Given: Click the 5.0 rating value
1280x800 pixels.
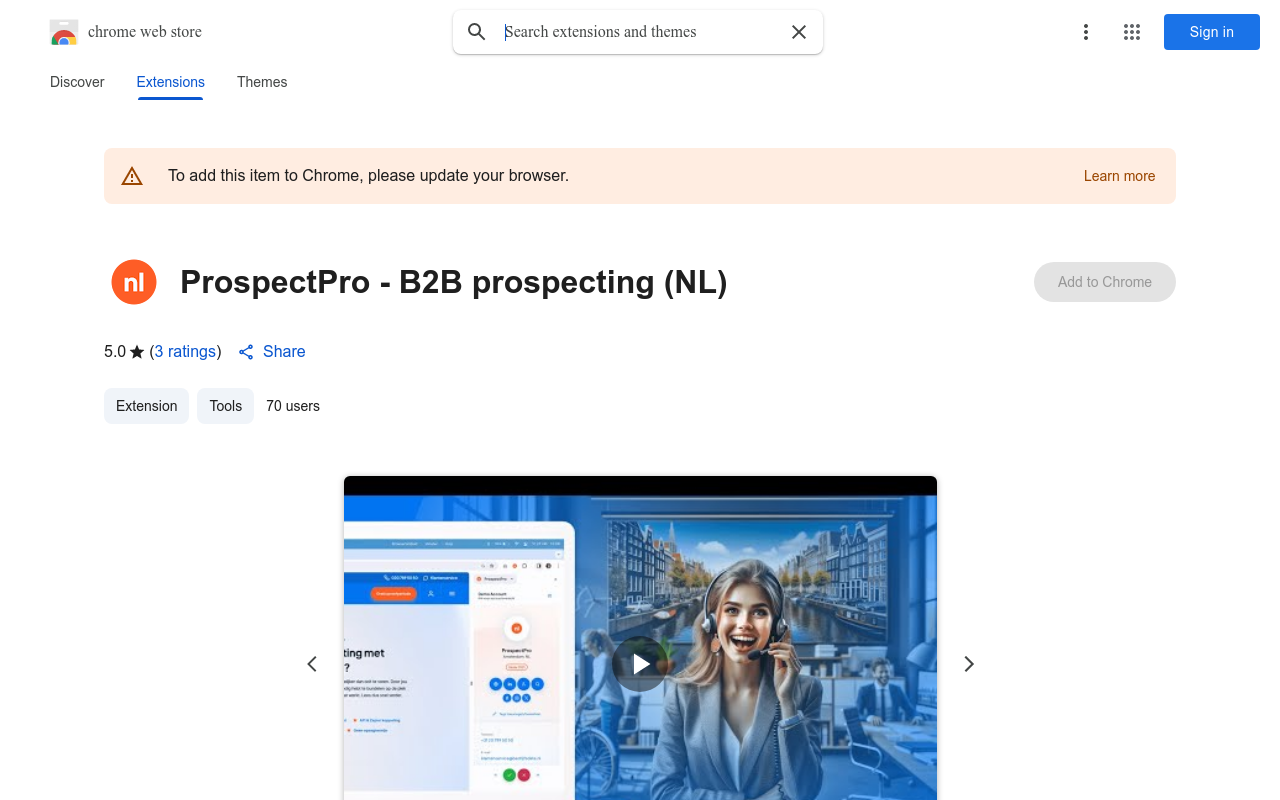Looking at the screenshot, I should (115, 351).
